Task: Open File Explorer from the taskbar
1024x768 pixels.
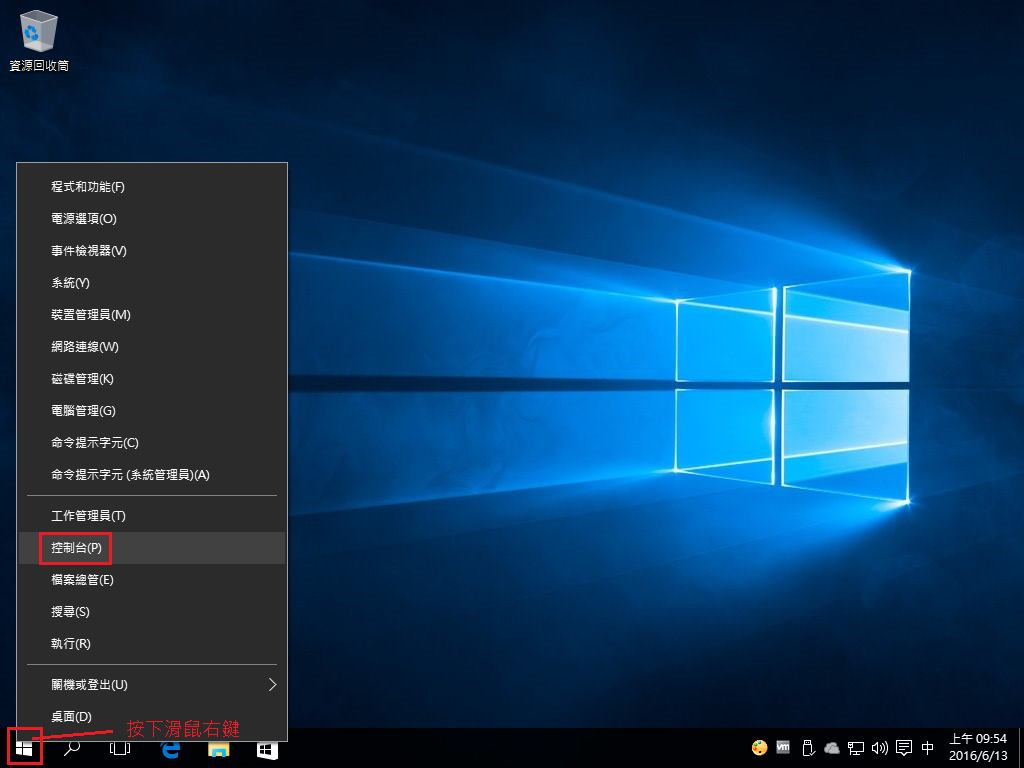Action: click(x=217, y=747)
